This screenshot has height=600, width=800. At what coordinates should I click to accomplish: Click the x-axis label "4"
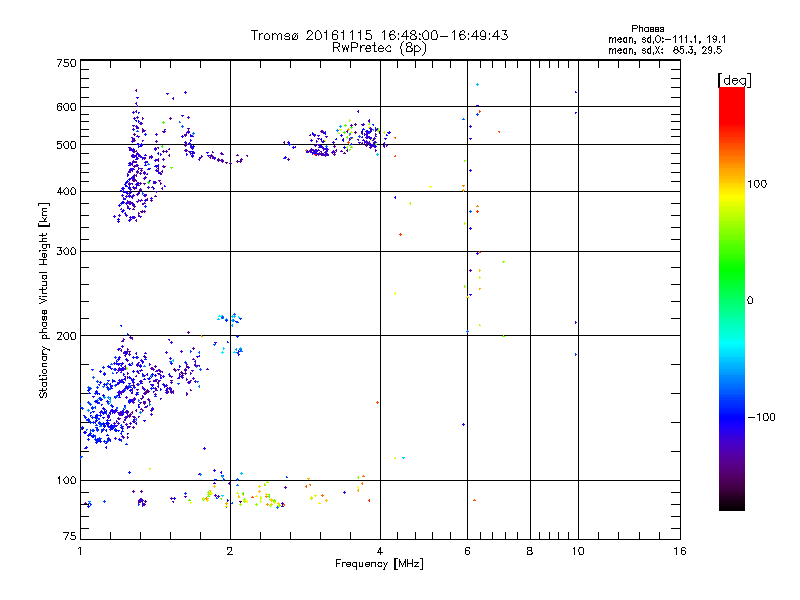tap(380, 551)
